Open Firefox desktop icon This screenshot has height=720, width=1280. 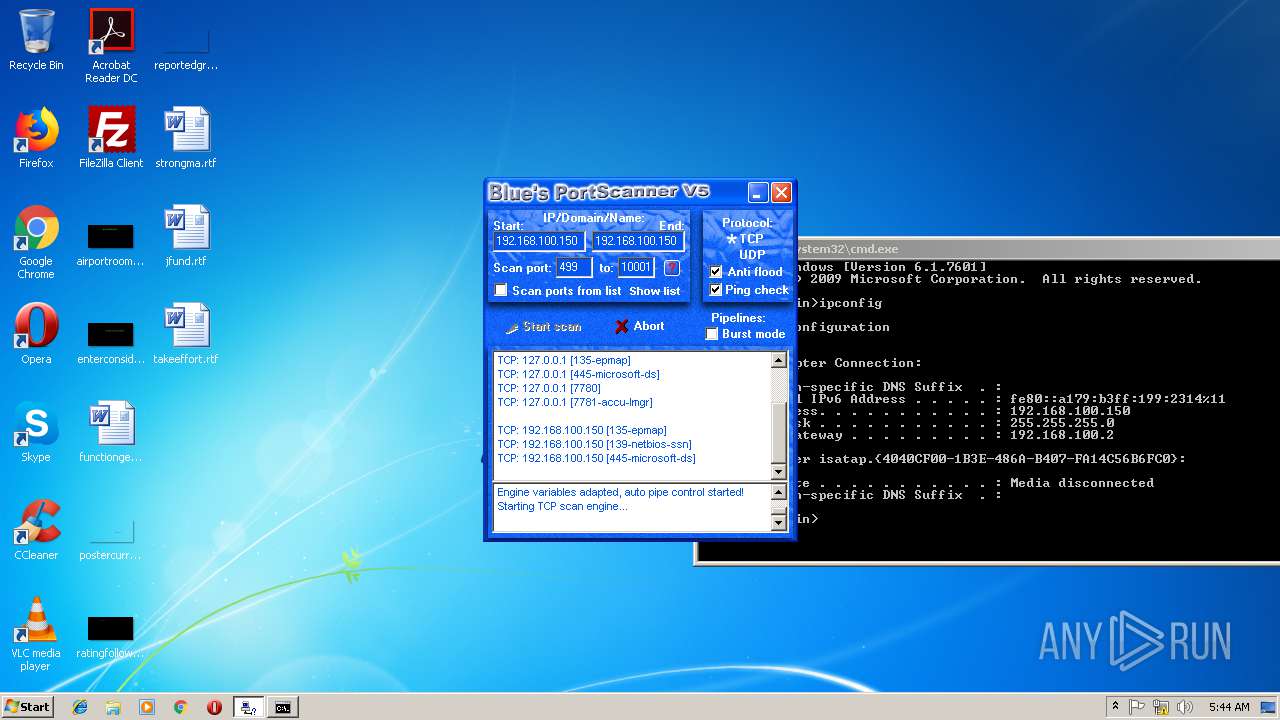(x=36, y=138)
